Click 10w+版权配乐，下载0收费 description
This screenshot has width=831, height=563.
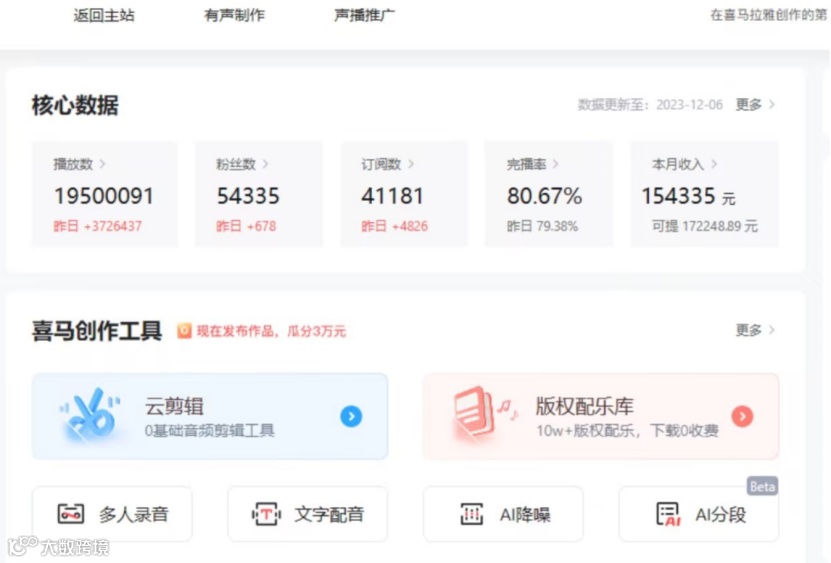tap(627, 430)
